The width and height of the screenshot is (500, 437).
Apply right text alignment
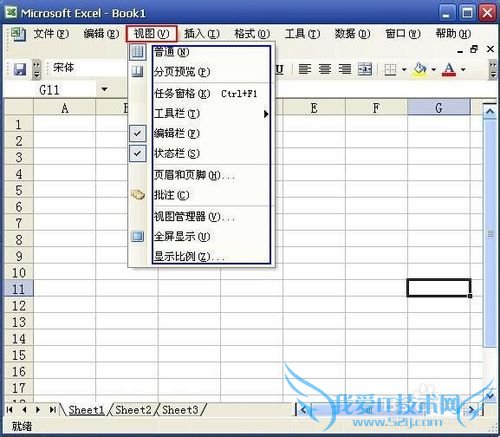click(x=345, y=69)
